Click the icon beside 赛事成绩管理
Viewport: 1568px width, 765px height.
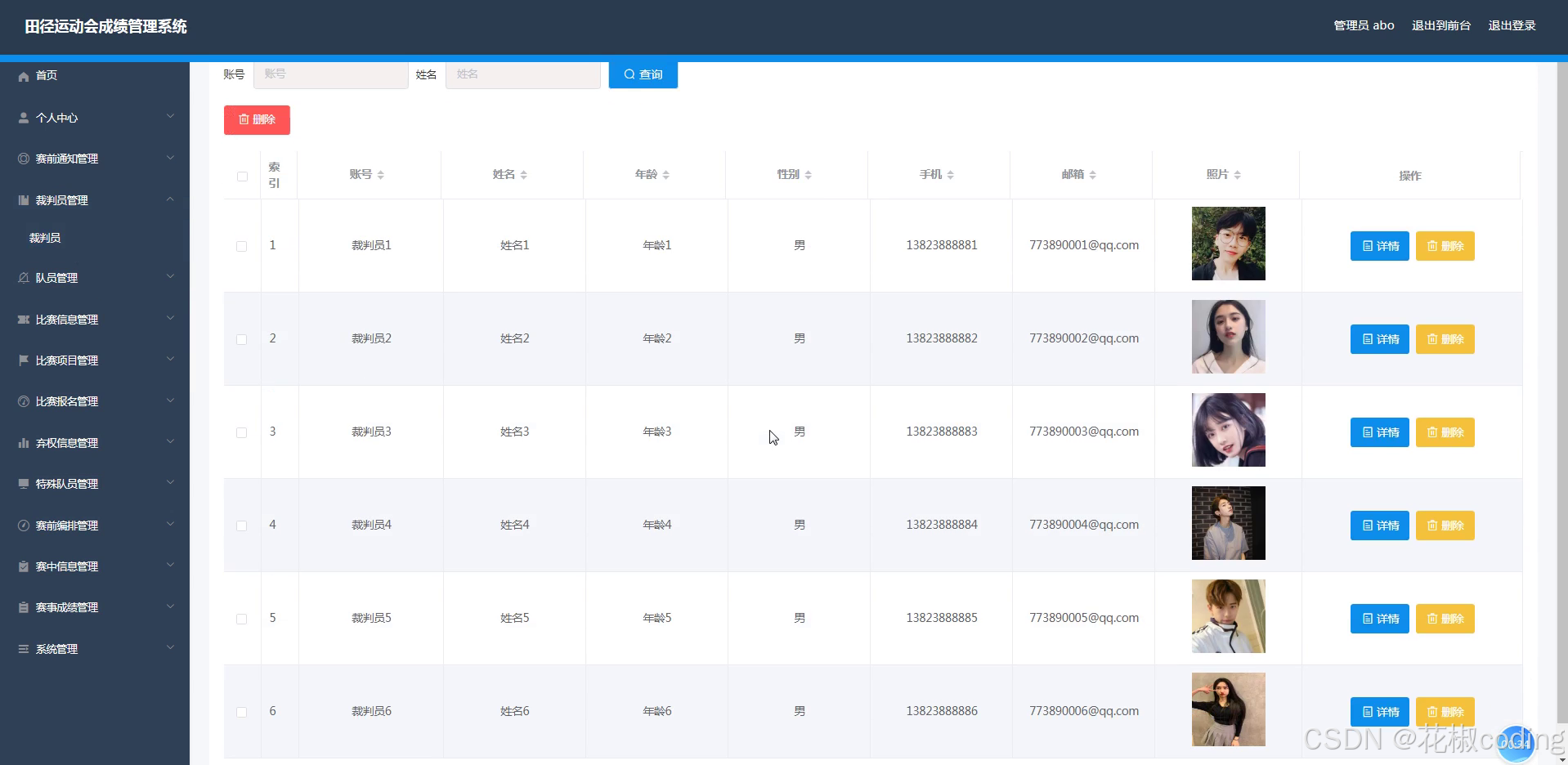tap(24, 607)
